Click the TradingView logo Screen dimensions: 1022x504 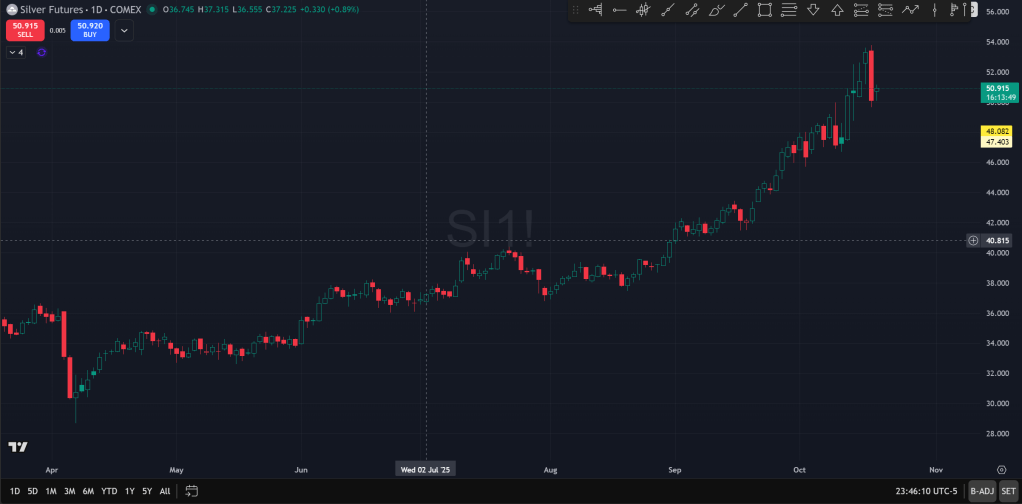point(17,447)
